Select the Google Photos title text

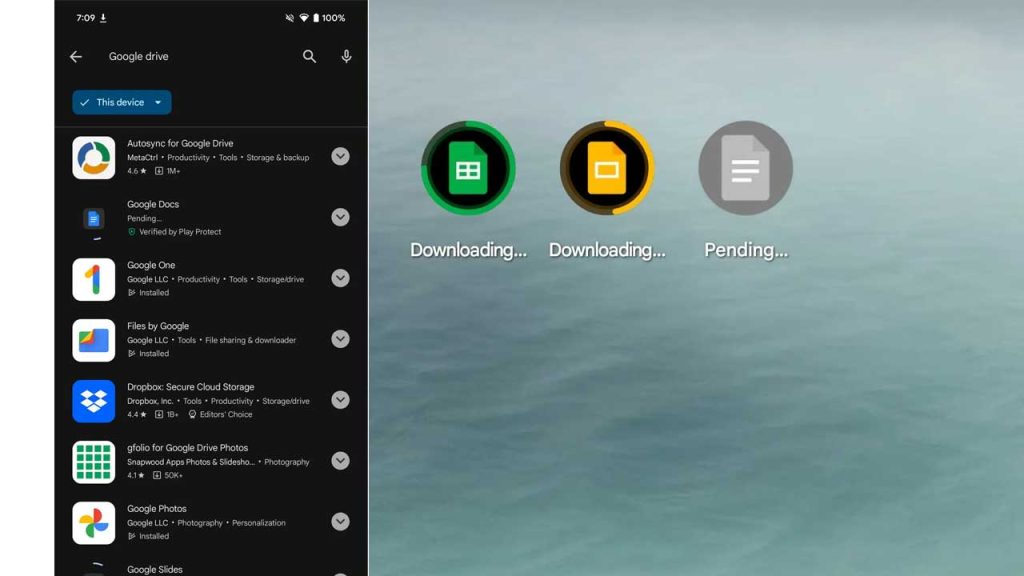157,509
